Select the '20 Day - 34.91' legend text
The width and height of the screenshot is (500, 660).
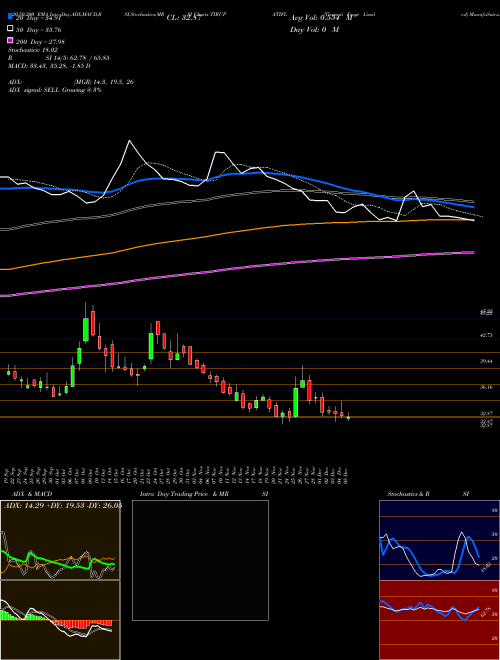pyautogui.click(x=39, y=18)
